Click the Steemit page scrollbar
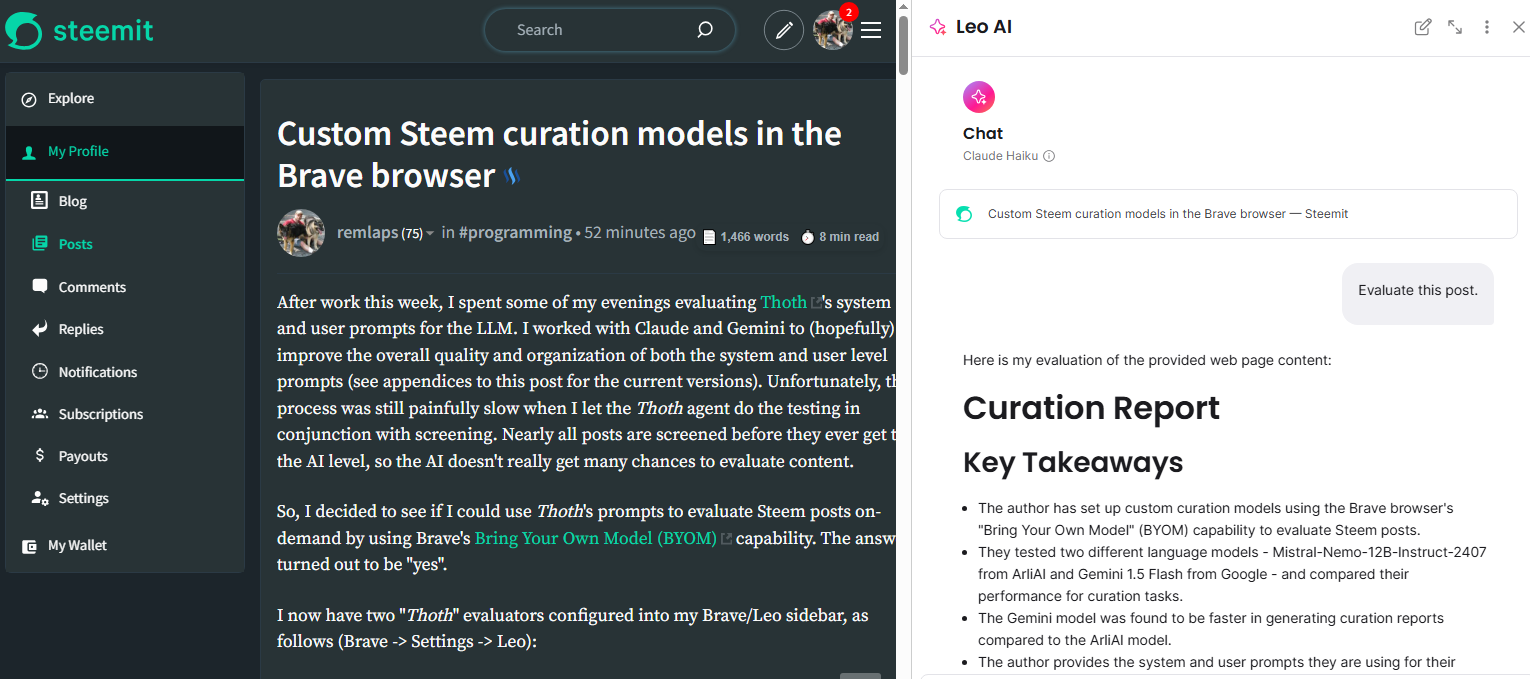Image resolution: width=1530 pixels, height=679 pixels. [903, 46]
